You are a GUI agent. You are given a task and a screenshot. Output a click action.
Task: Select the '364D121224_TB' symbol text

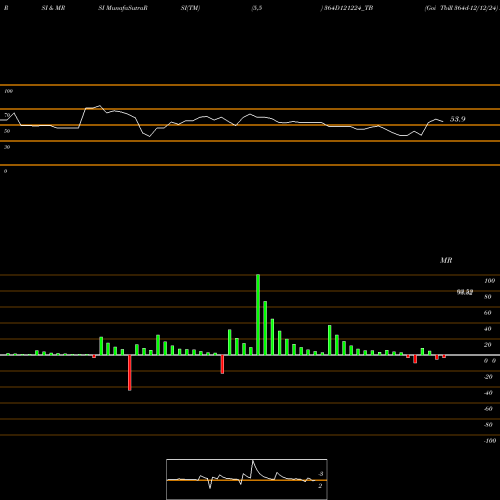pyautogui.click(x=348, y=8)
